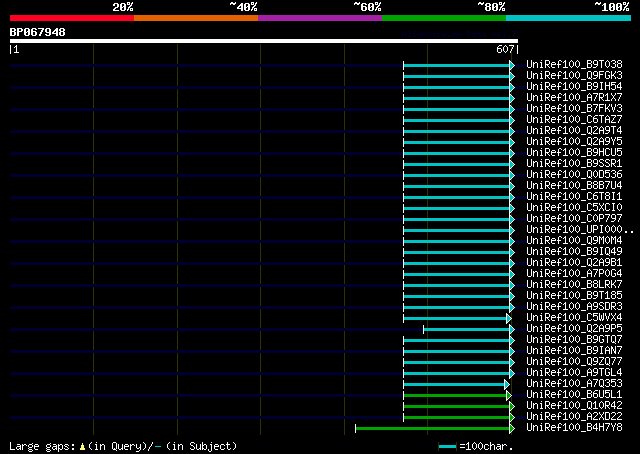Click UniRef100_B8B7U4 label
This screenshot has width=640, height=454.
574,186
